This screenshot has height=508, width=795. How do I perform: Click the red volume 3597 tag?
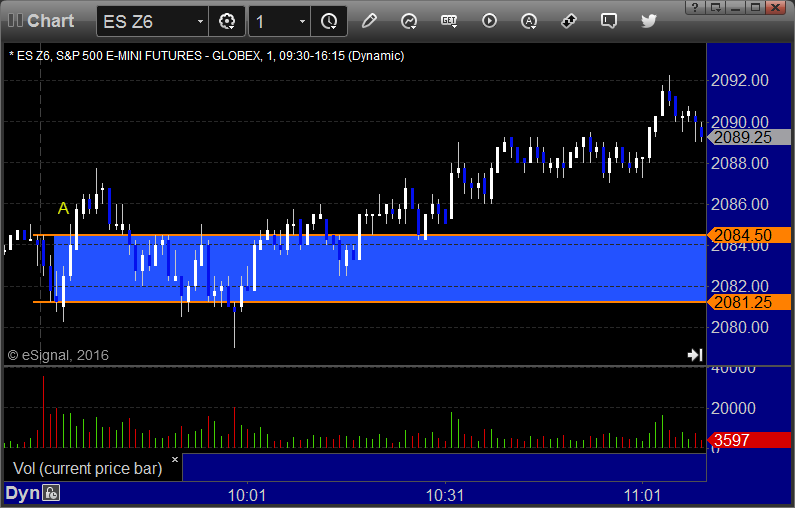click(x=749, y=440)
